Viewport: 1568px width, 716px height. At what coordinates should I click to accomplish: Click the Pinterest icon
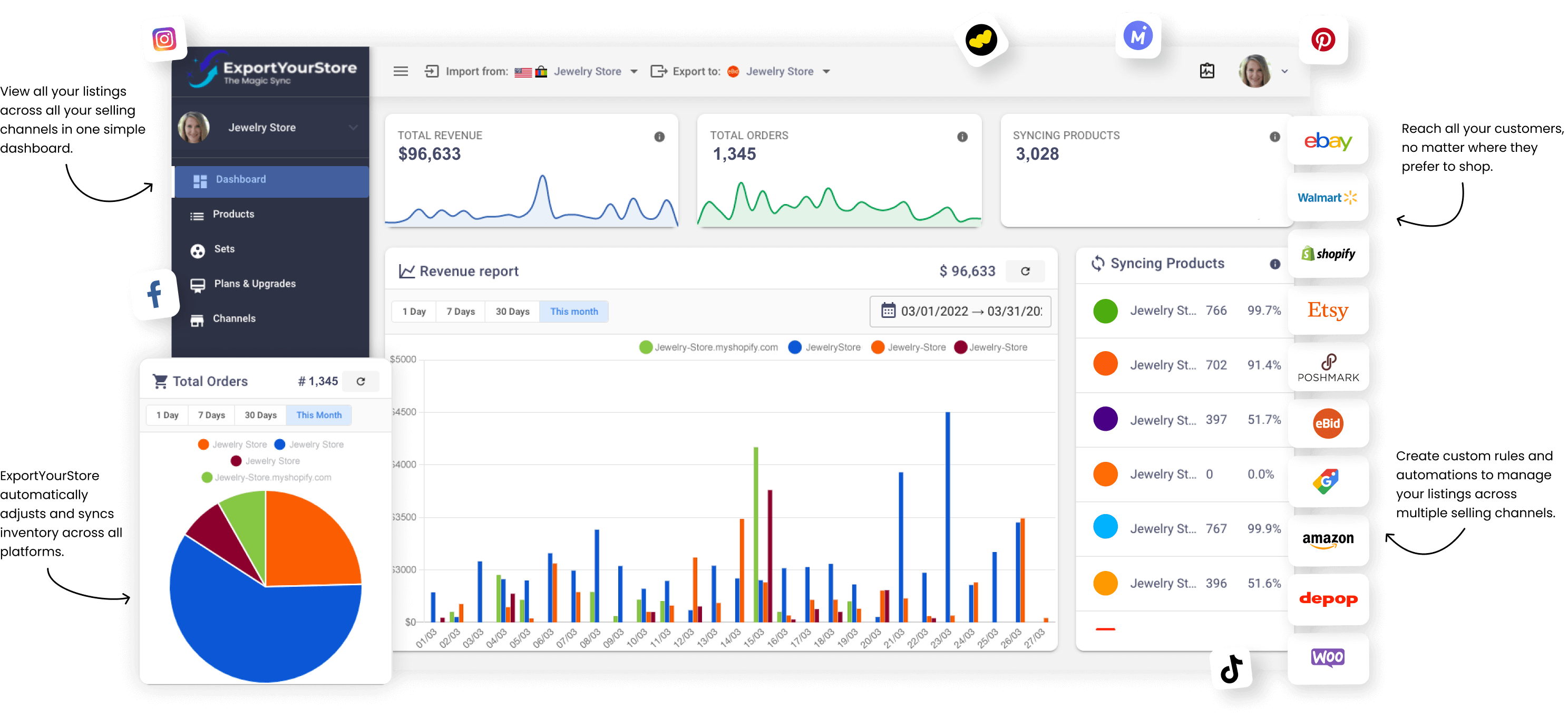point(1323,40)
